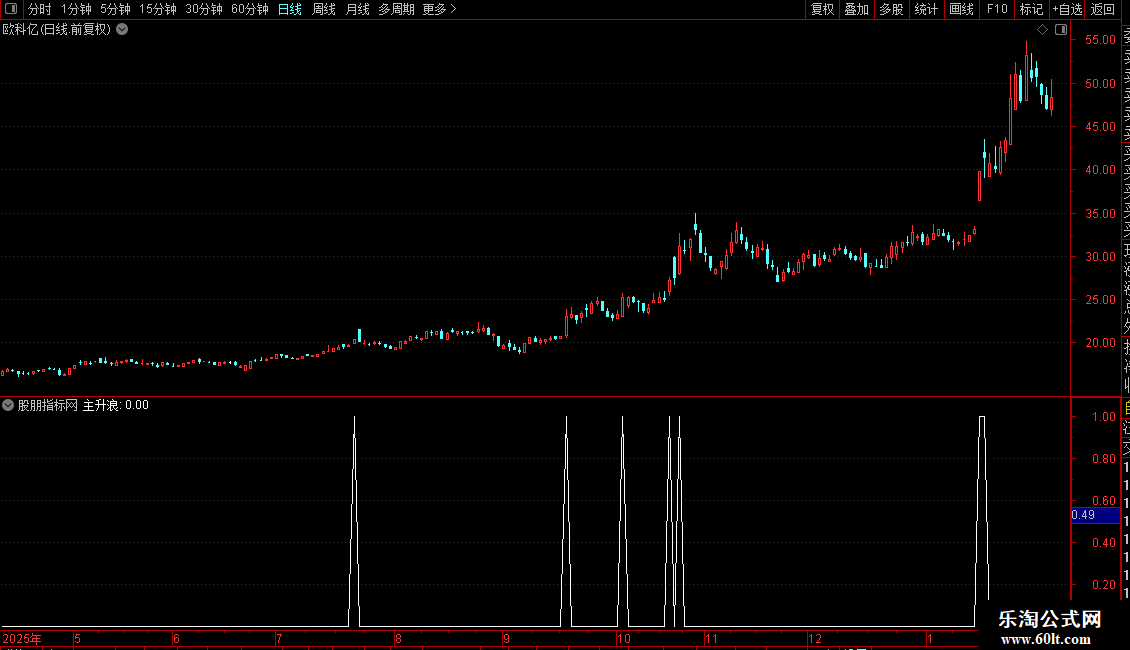Screen dimensions: 1130x650
Task: Switch to the 分时 intraday view
Action: [40, 9]
